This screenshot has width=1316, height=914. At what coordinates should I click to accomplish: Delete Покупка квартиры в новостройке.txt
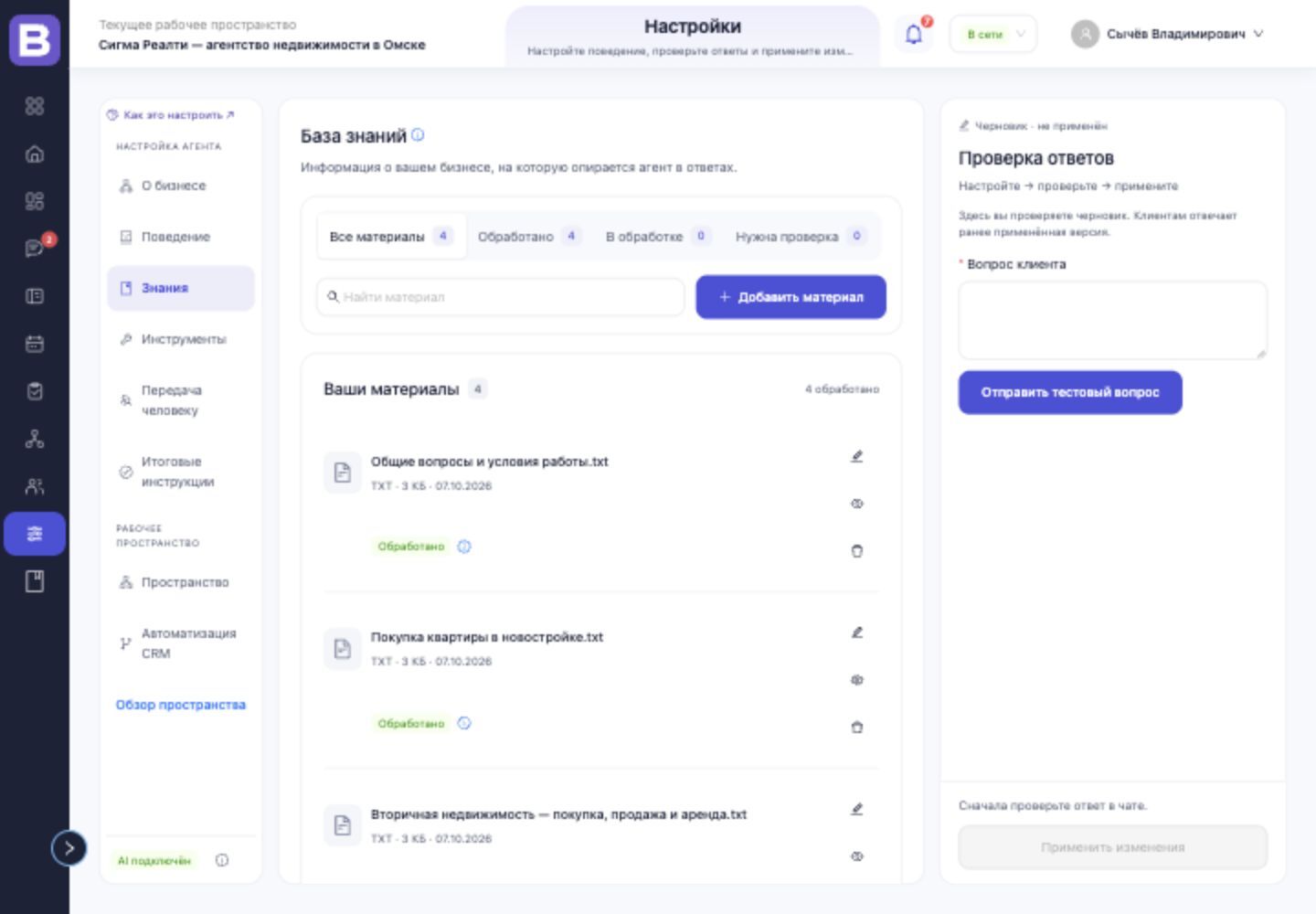pos(857,728)
